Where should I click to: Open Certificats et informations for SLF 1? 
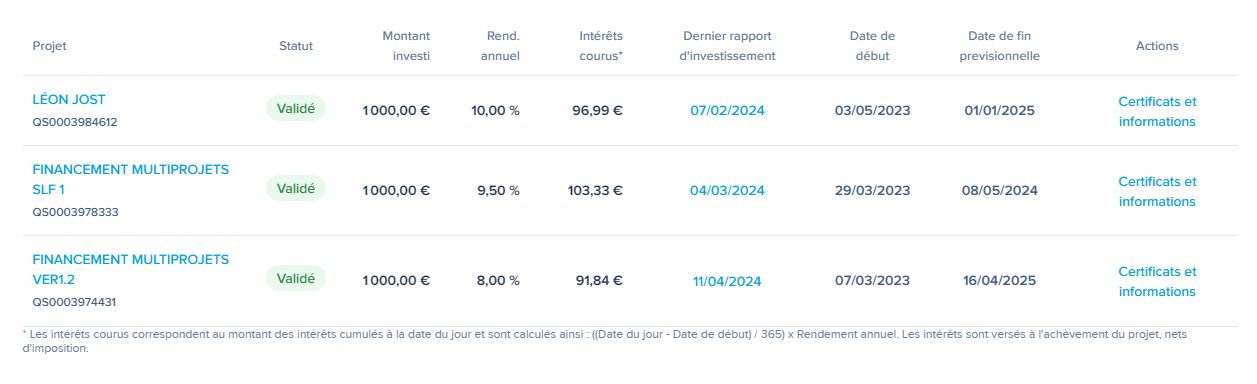click(1157, 191)
